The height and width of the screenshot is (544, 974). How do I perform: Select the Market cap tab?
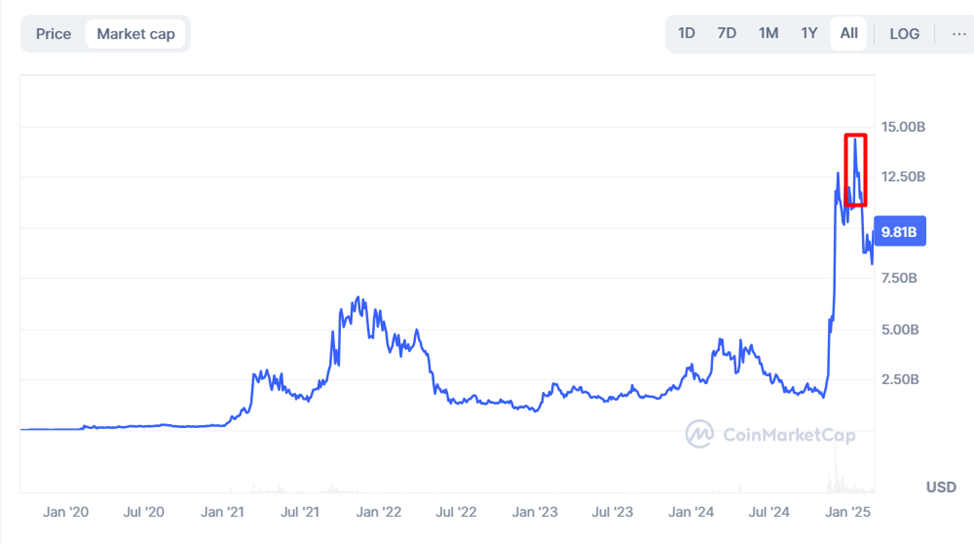135,34
